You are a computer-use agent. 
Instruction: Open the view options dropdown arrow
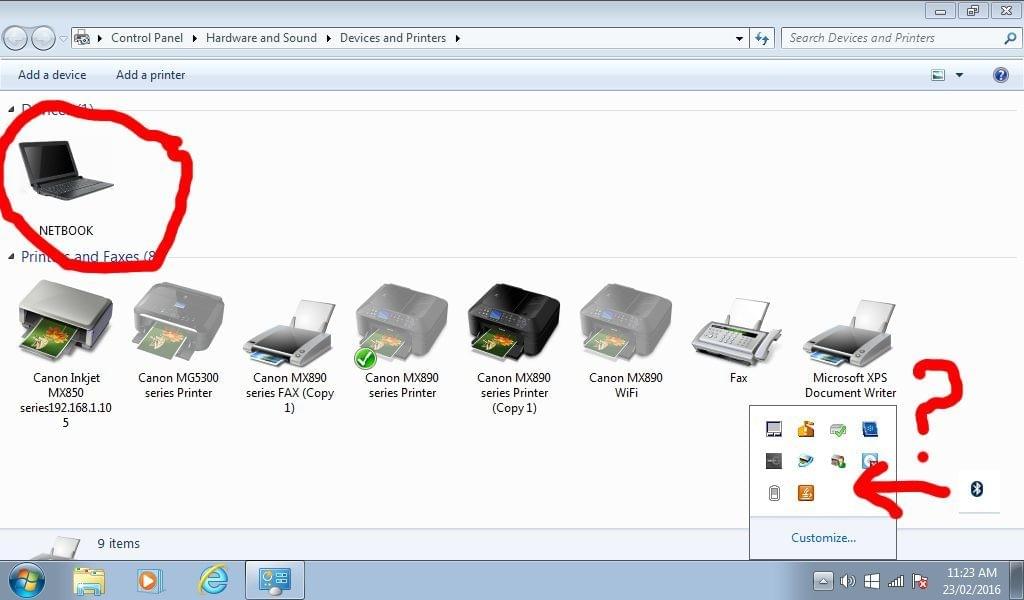pyautogui.click(x=959, y=75)
